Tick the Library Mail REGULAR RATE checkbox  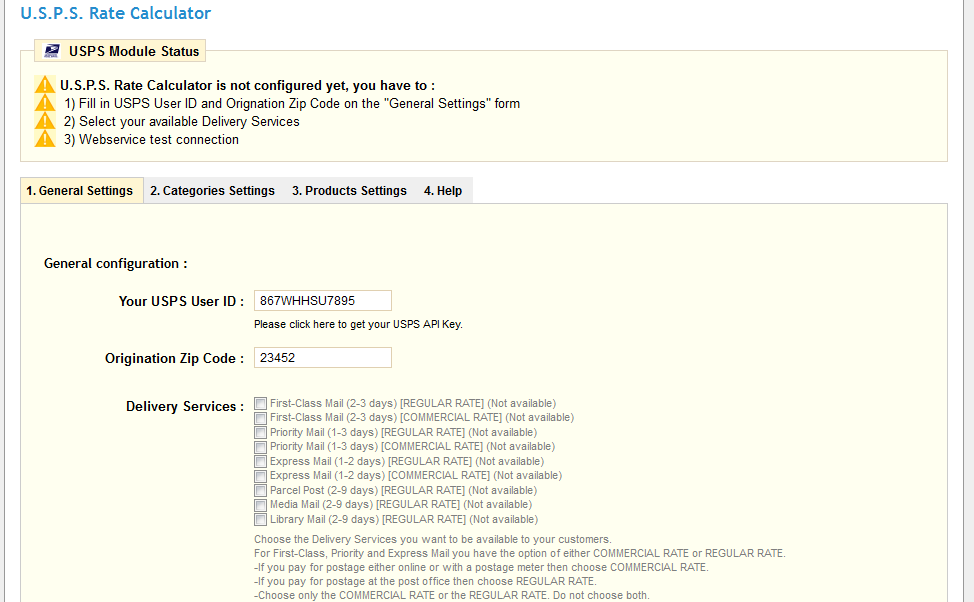[261, 519]
